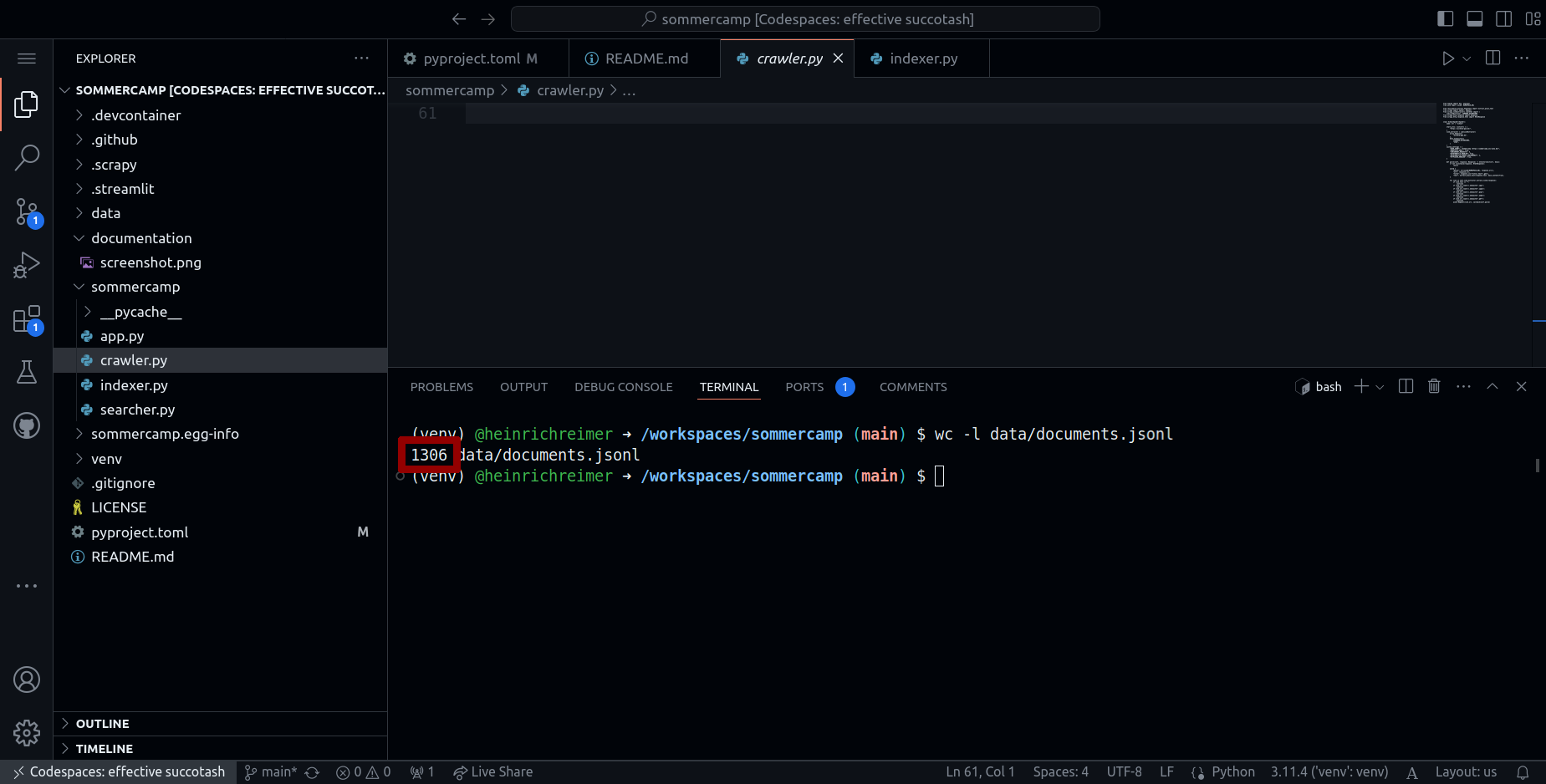Open the hamburger application menu
This screenshot has height=784, width=1546.
pyautogui.click(x=27, y=59)
